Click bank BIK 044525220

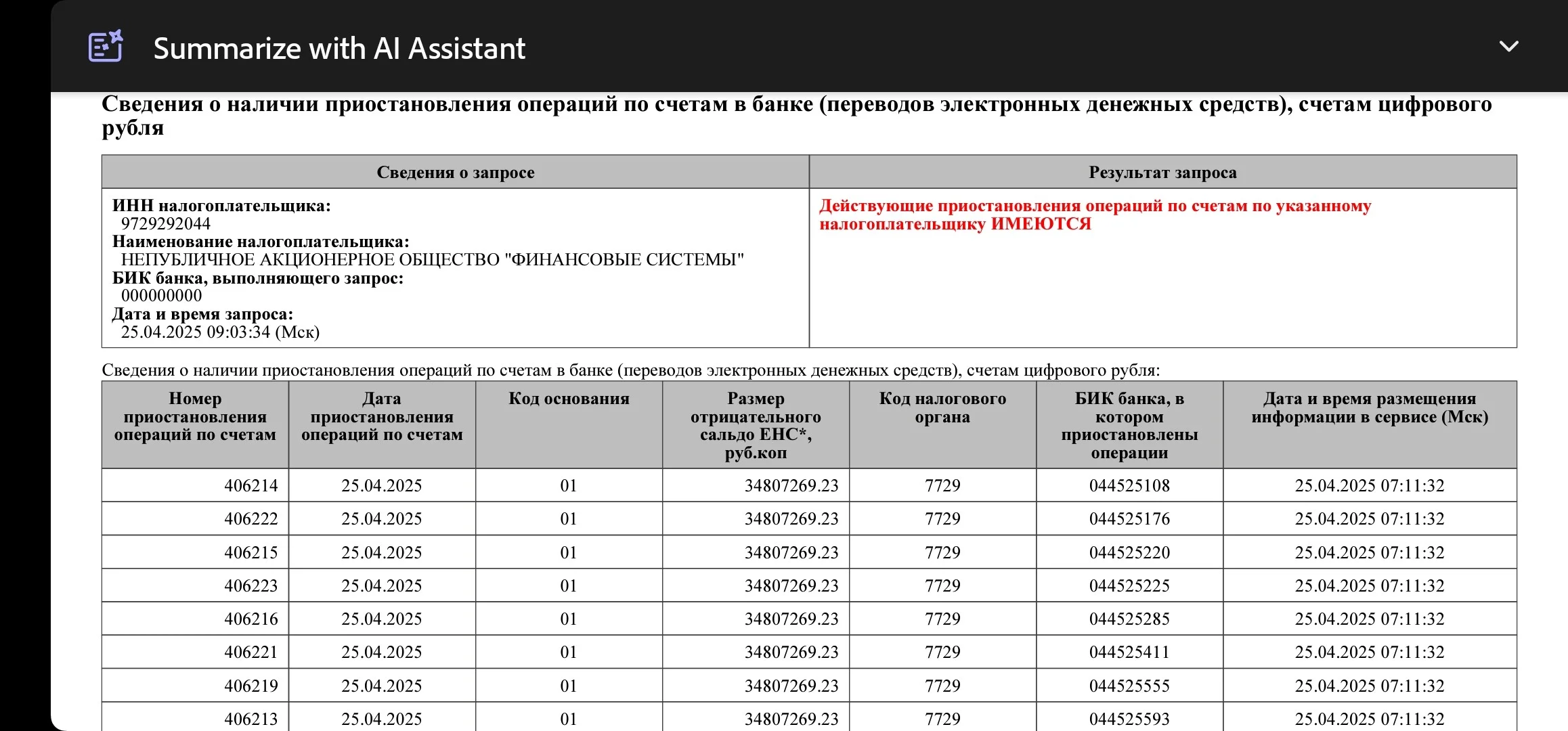[x=1129, y=552]
